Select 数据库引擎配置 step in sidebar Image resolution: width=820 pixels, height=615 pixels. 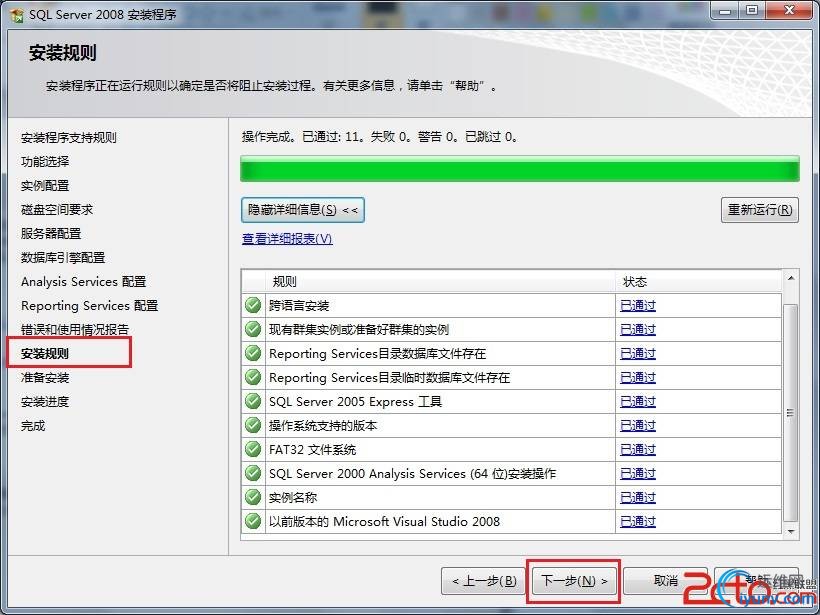click(63, 258)
